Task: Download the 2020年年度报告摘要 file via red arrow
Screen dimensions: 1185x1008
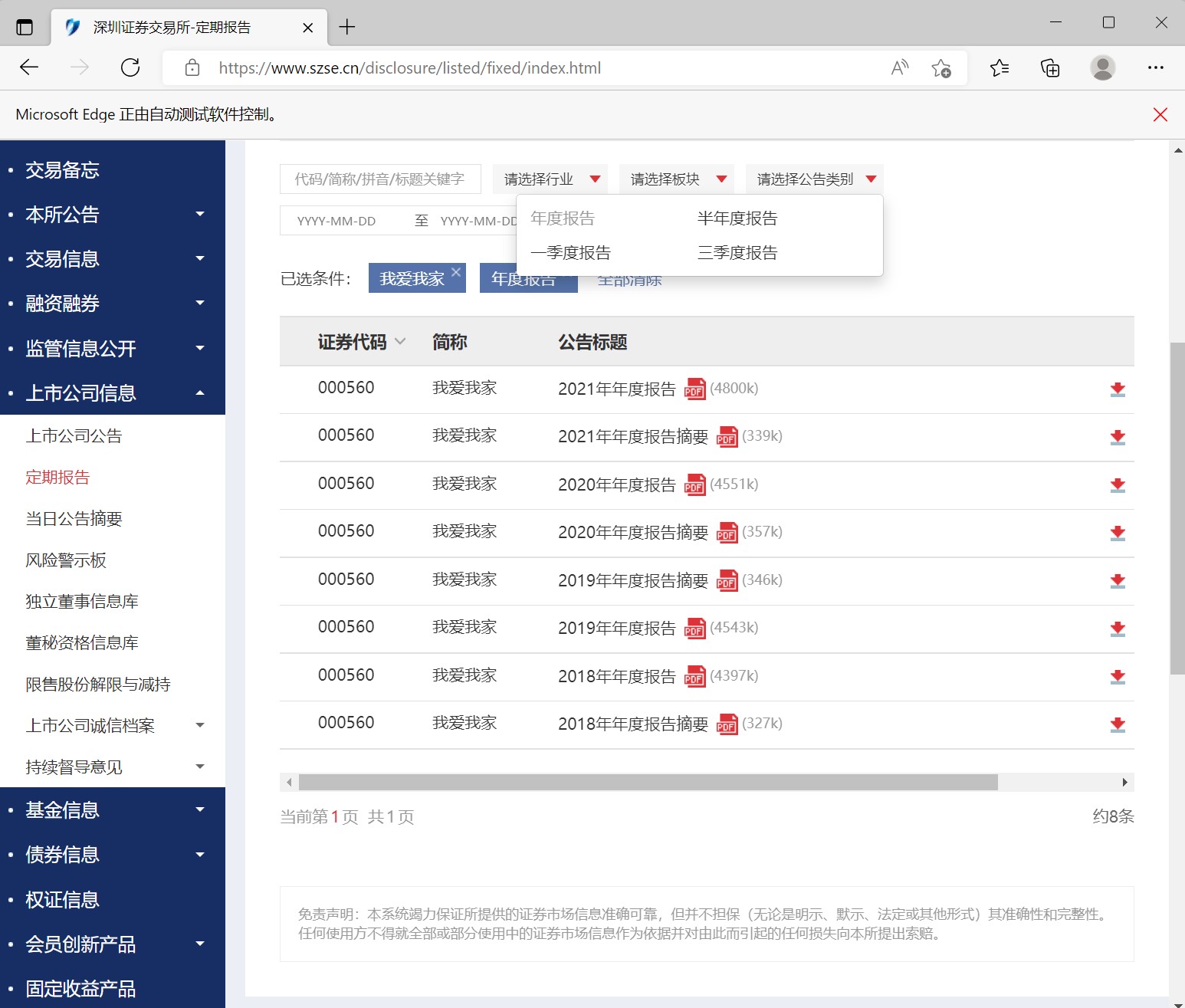Action: point(1118,533)
